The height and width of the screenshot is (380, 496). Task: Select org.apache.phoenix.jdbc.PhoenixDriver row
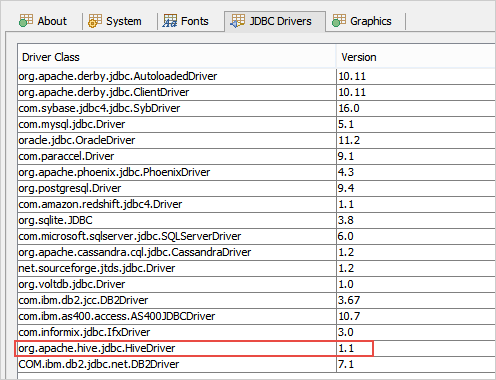(x=257, y=172)
